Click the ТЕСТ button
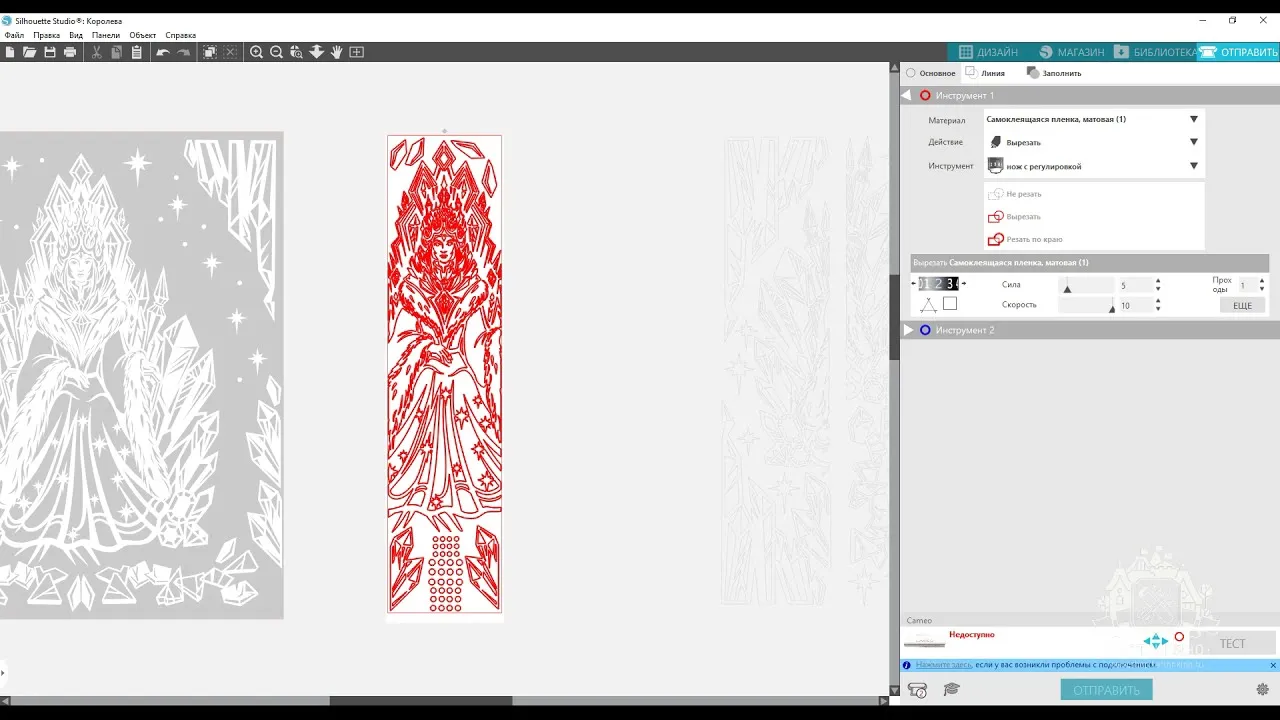Viewport: 1280px width, 720px height. [x=1232, y=643]
